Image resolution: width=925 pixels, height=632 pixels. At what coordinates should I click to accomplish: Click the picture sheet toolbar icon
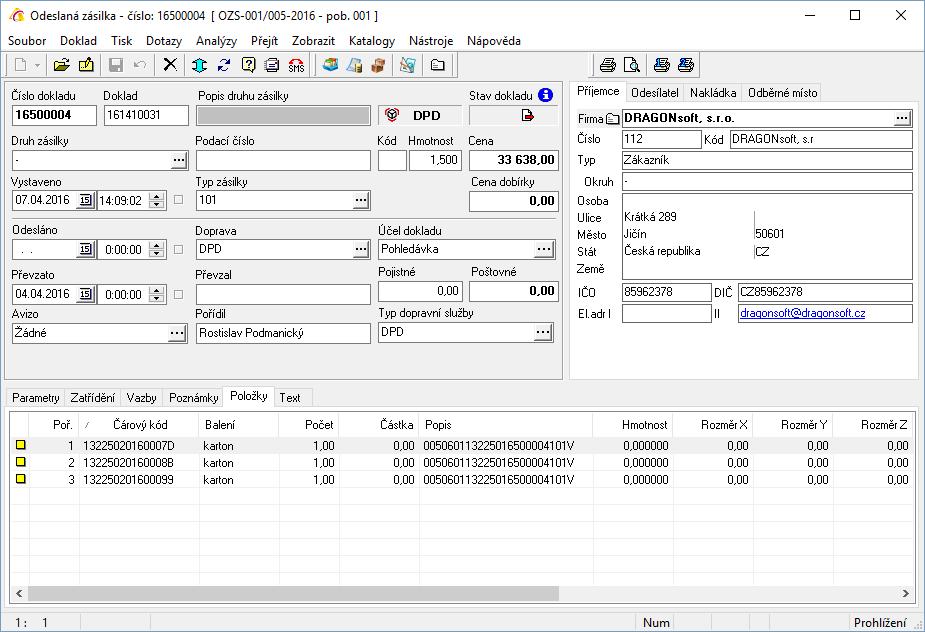coord(408,65)
